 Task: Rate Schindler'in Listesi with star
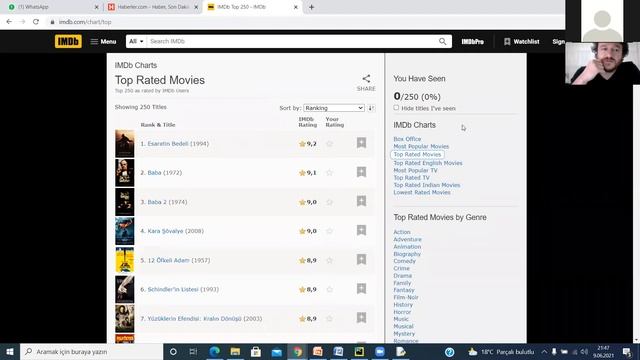coord(329,289)
